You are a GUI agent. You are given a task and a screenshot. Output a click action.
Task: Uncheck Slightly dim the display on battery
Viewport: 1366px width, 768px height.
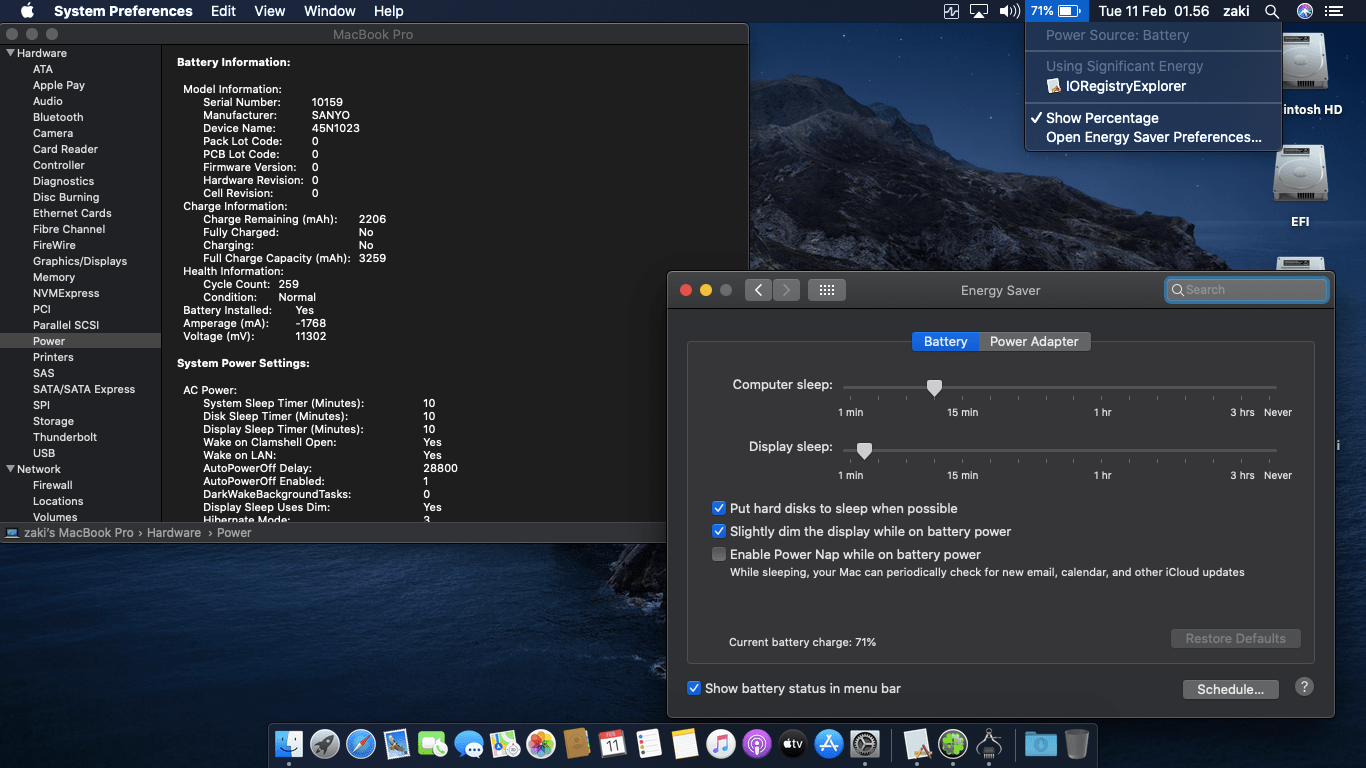(x=719, y=532)
